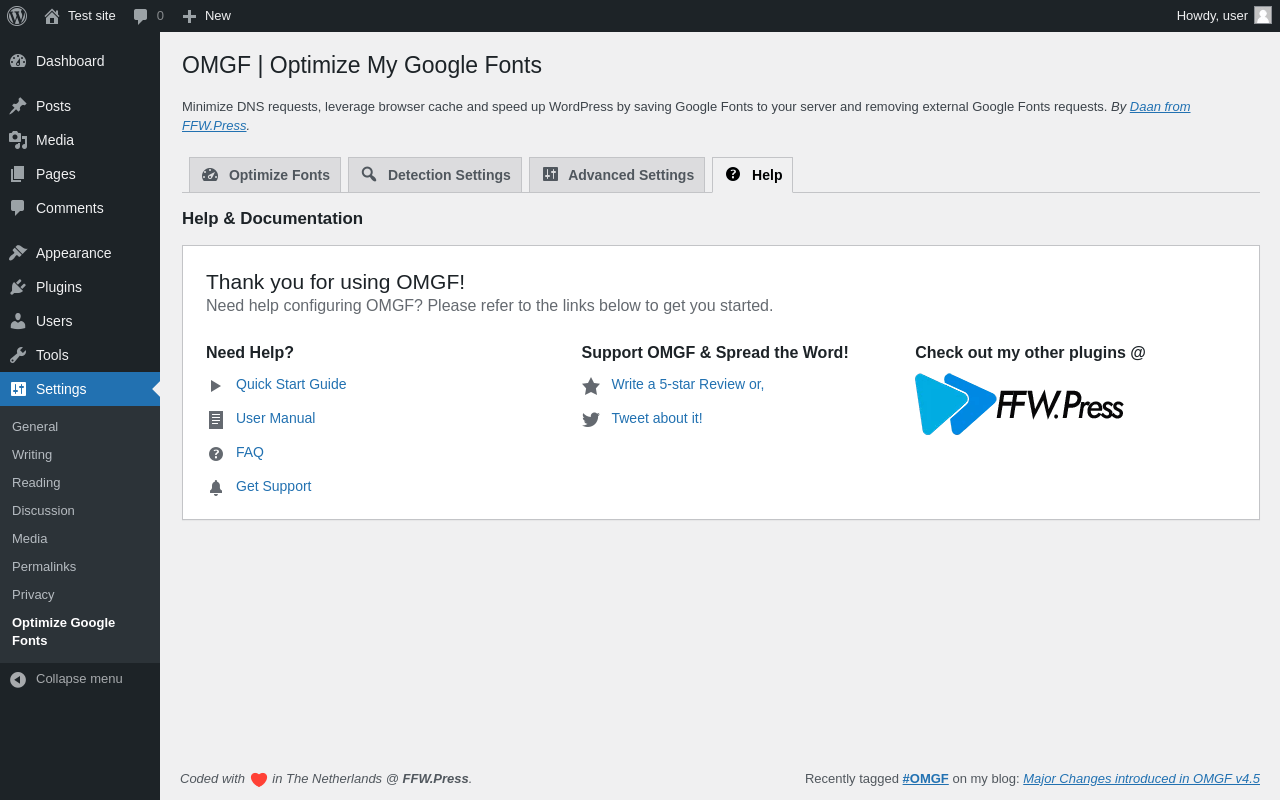
Task: Click the Collapse menu label
Action: [x=79, y=678]
